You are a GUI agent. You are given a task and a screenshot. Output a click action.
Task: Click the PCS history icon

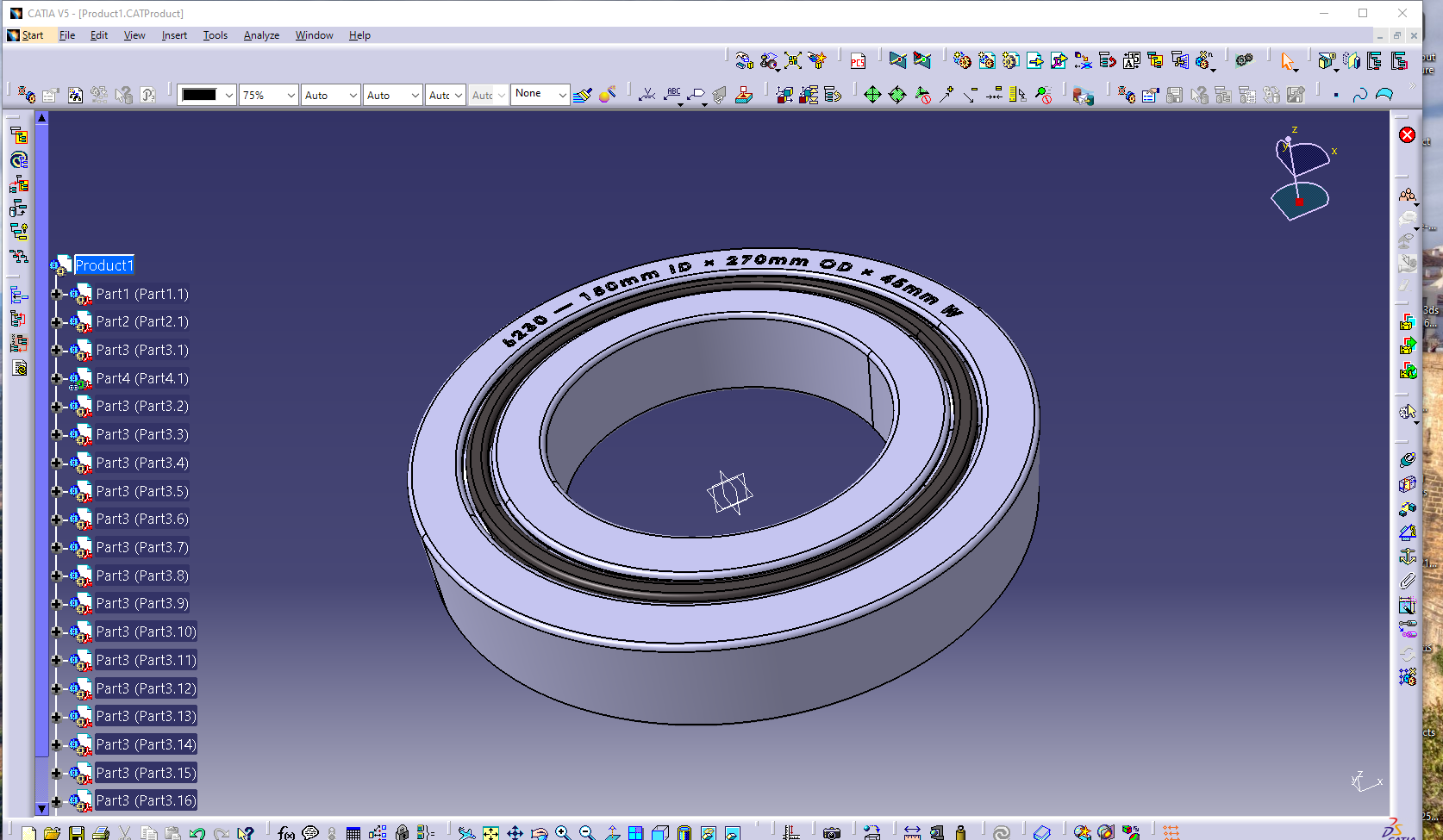[858, 60]
